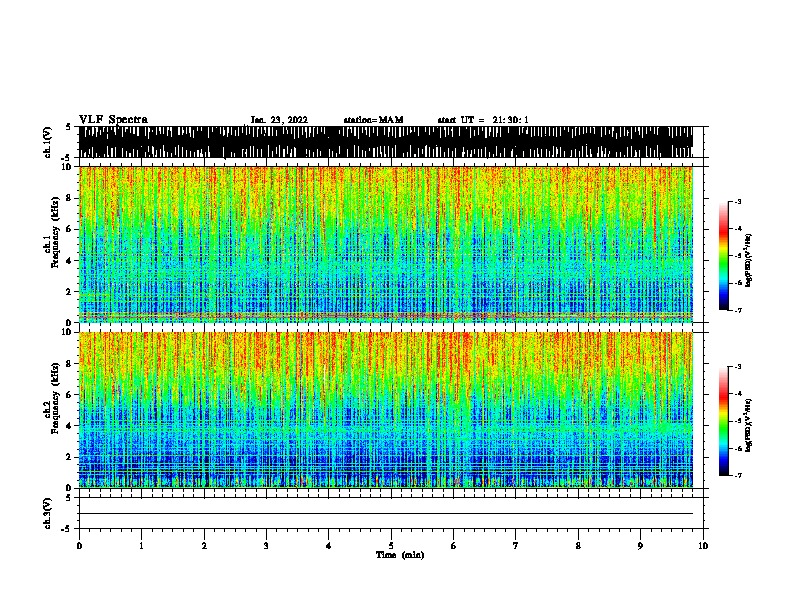
Task: Click the "-3" label on ch.1 color bar
Action: pos(738,201)
